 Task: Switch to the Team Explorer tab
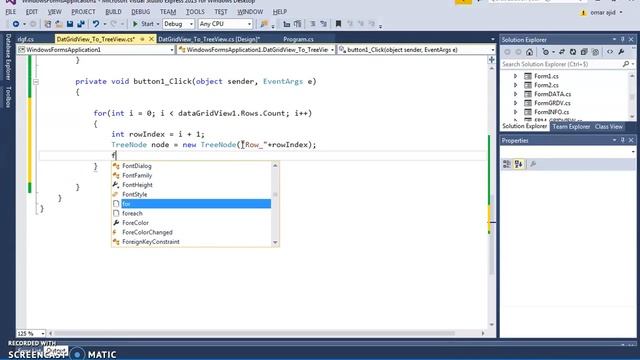click(x=571, y=127)
